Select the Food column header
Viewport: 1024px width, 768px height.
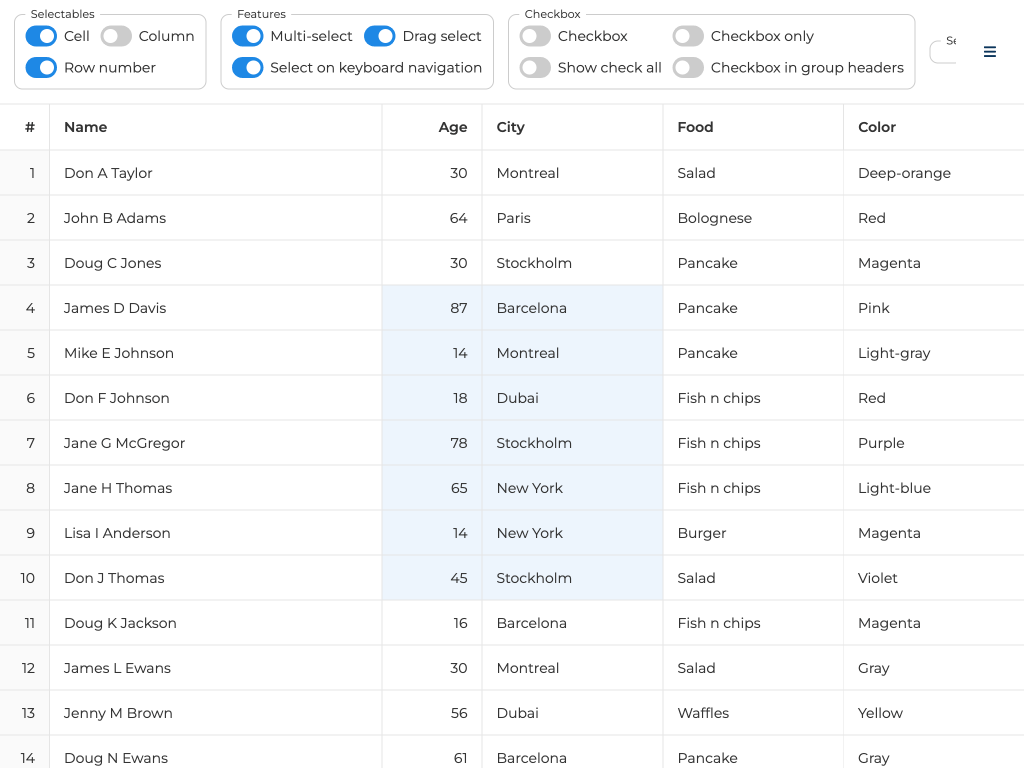click(x=695, y=127)
